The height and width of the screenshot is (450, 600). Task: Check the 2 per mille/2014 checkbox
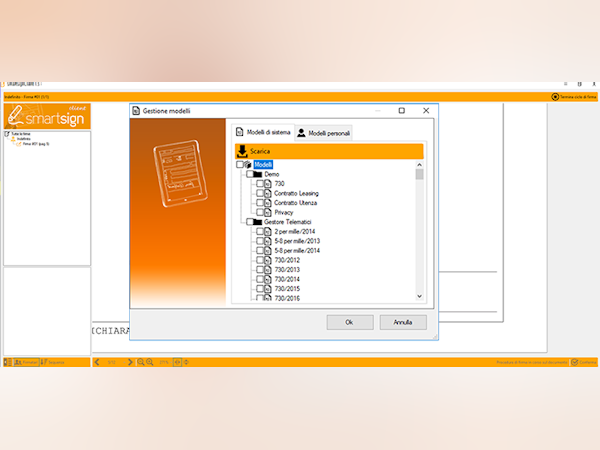pyautogui.click(x=260, y=232)
